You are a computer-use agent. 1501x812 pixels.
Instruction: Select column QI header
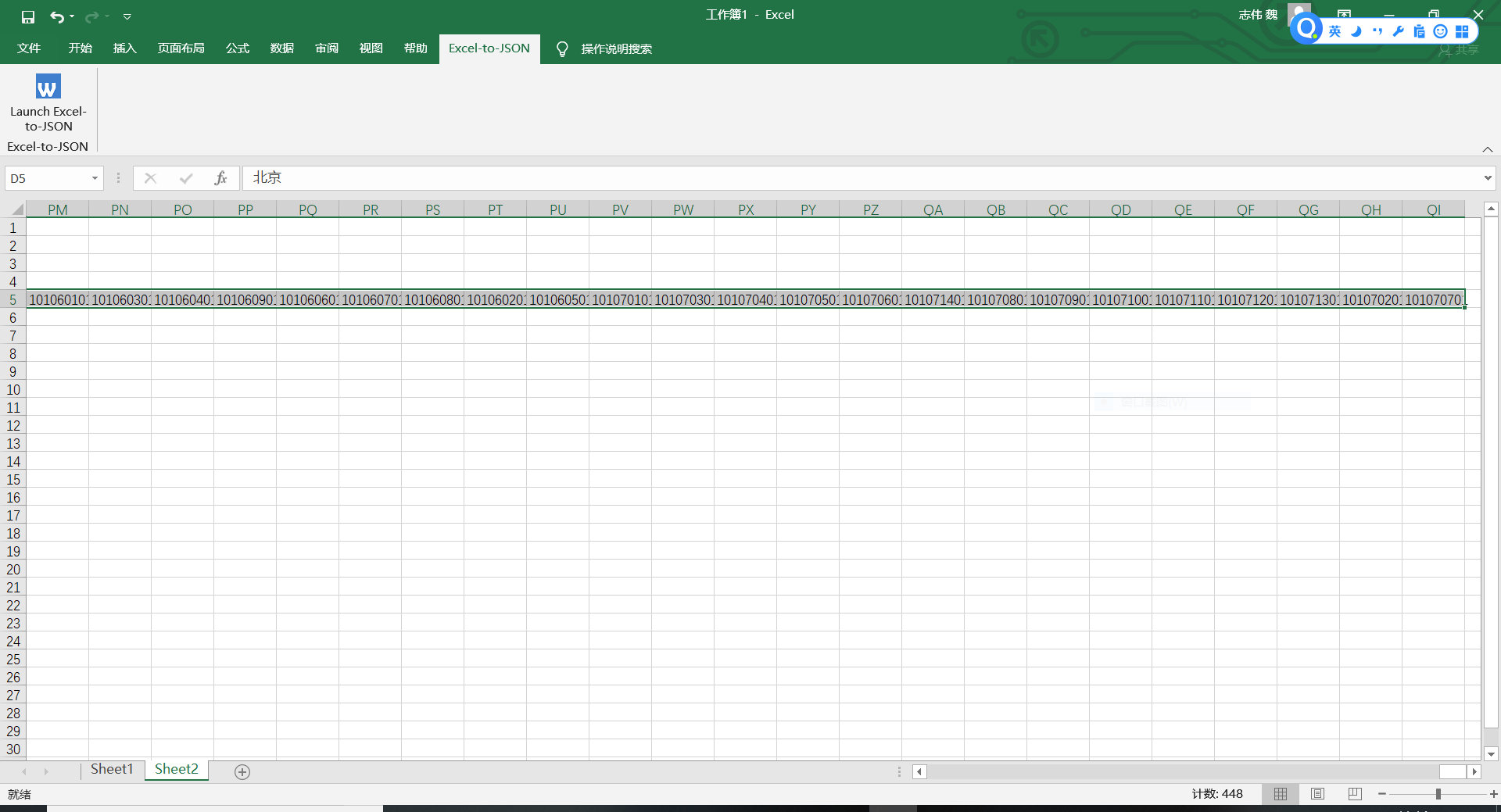(x=1433, y=209)
